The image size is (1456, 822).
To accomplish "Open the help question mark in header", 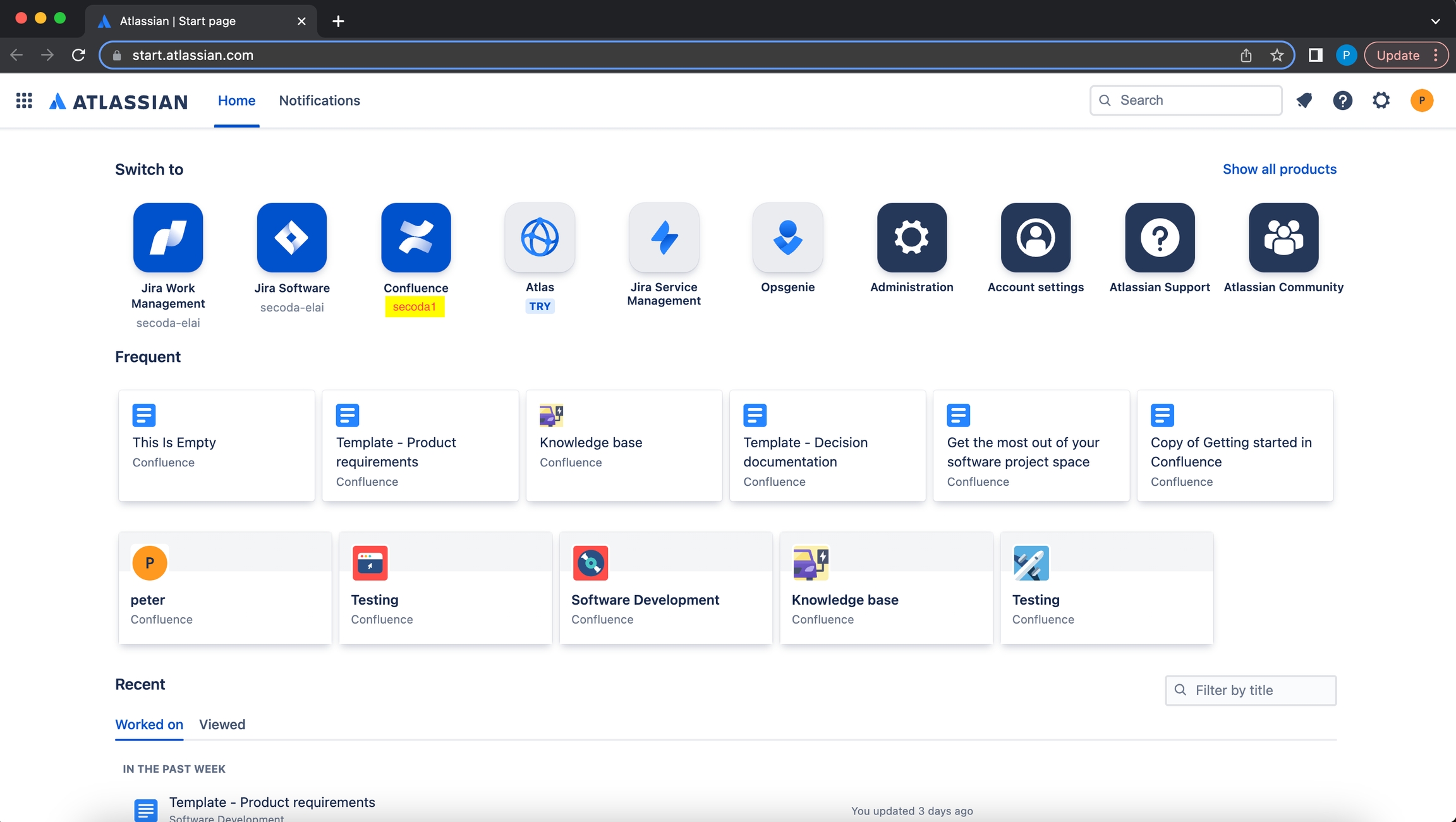I will [x=1342, y=100].
